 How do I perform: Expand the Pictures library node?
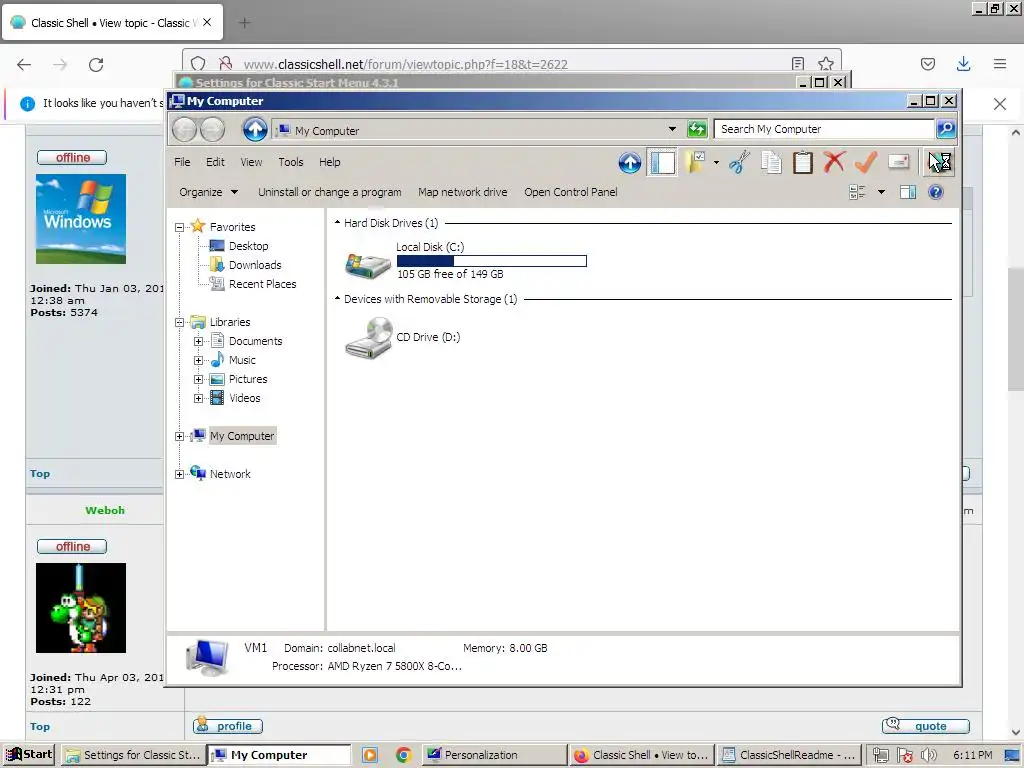click(199, 379)
